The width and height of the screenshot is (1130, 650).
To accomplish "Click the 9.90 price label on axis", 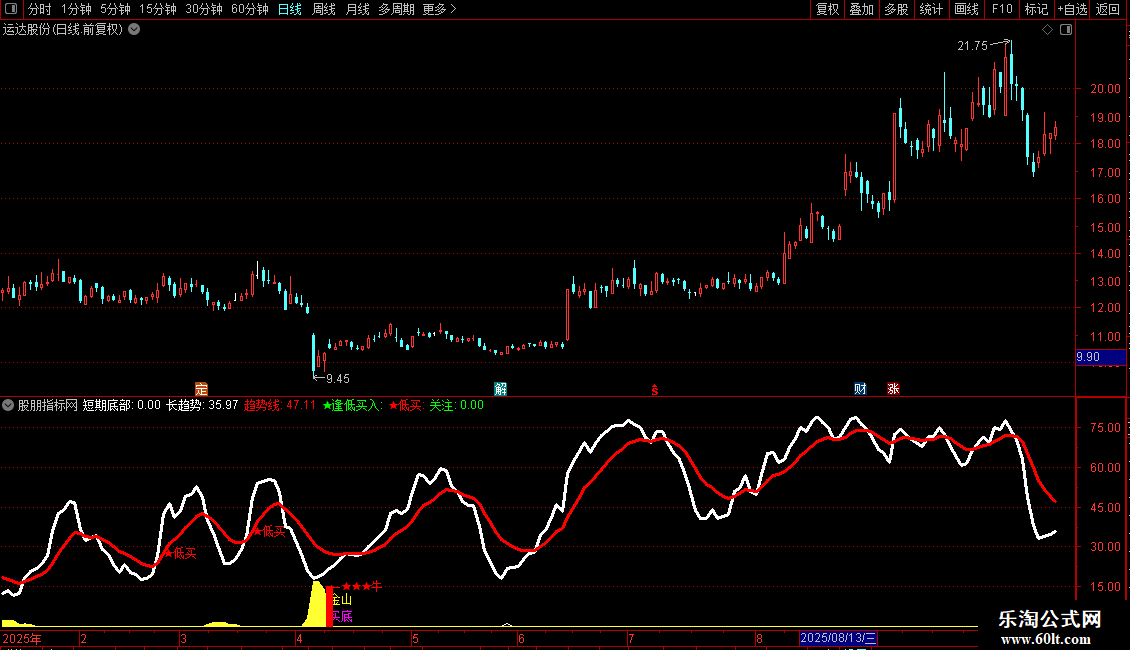I will click(x=1100, y=357).
